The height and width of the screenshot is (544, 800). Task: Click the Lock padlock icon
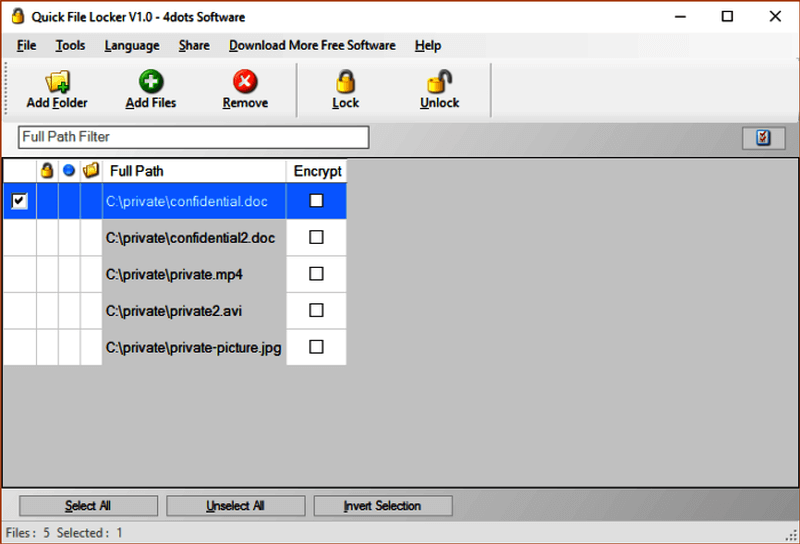345,82
